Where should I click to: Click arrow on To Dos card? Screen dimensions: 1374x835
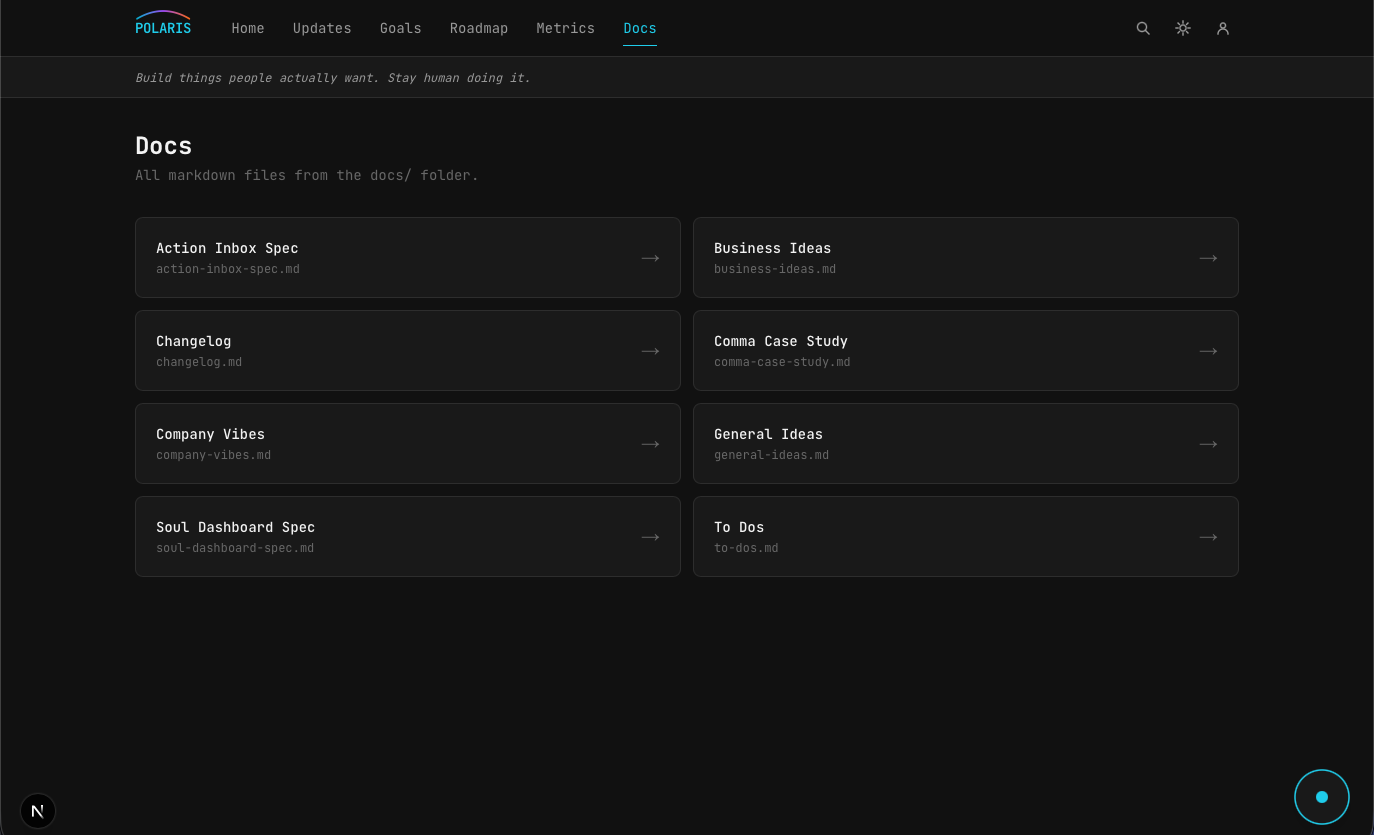pos(1208,537)
